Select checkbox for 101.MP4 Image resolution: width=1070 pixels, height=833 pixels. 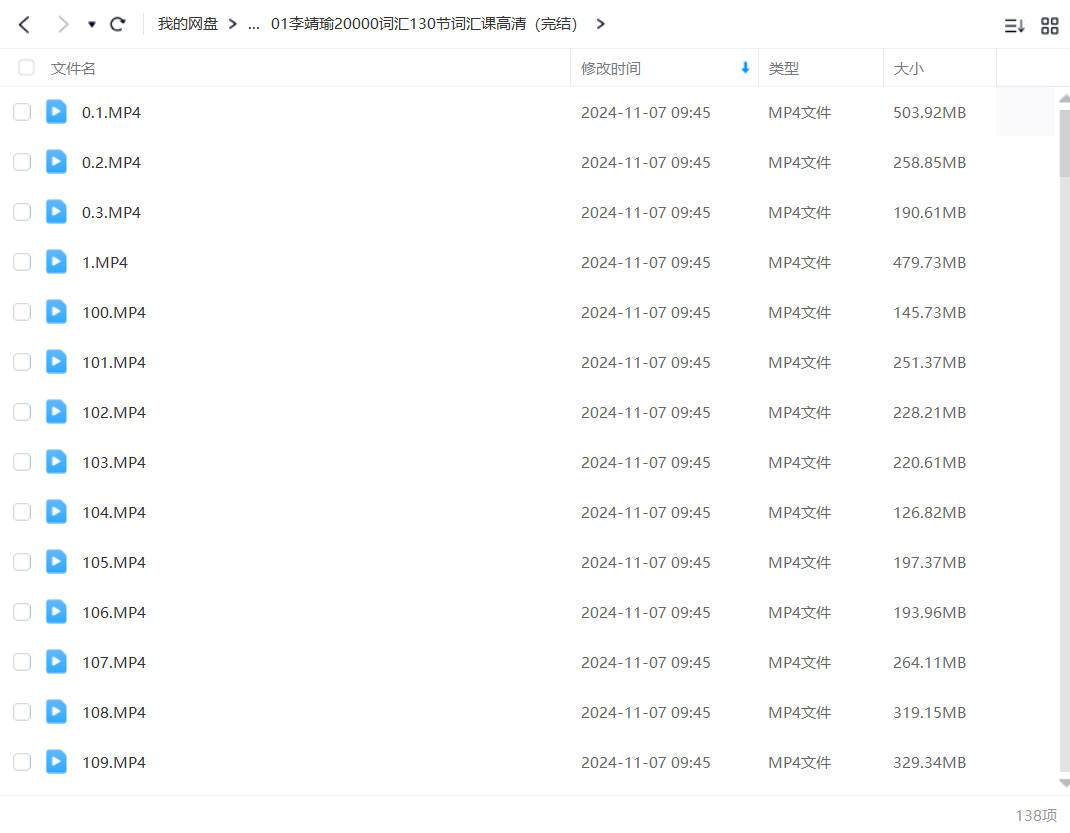(22, 362)
